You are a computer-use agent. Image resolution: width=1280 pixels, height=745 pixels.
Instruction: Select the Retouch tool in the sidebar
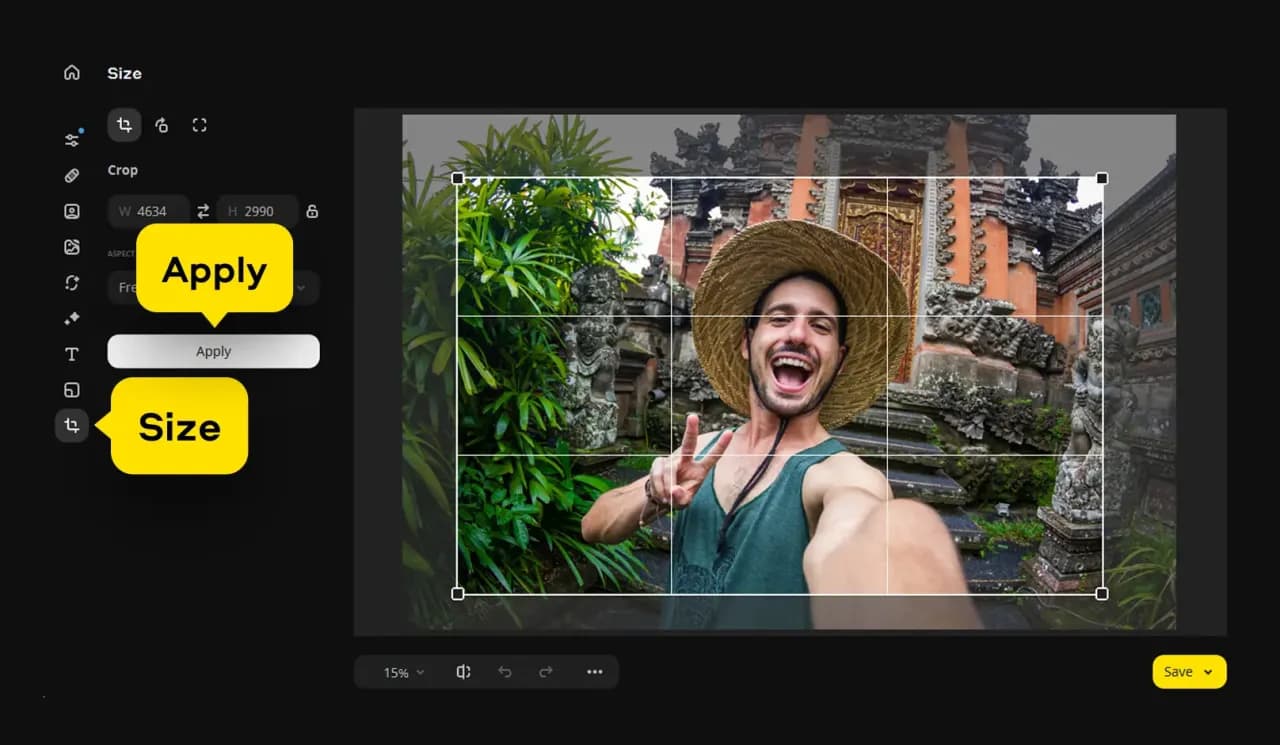[x=71, y=175]
